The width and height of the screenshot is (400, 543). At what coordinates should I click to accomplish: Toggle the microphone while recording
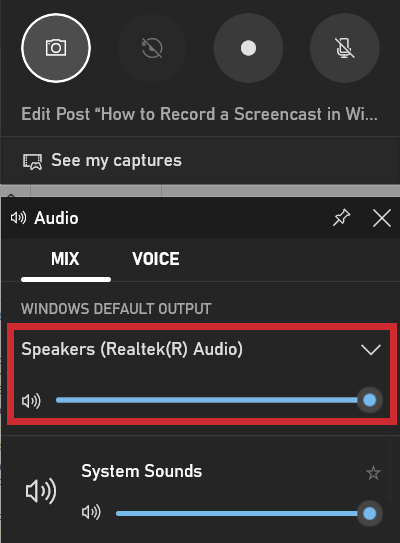345,48
